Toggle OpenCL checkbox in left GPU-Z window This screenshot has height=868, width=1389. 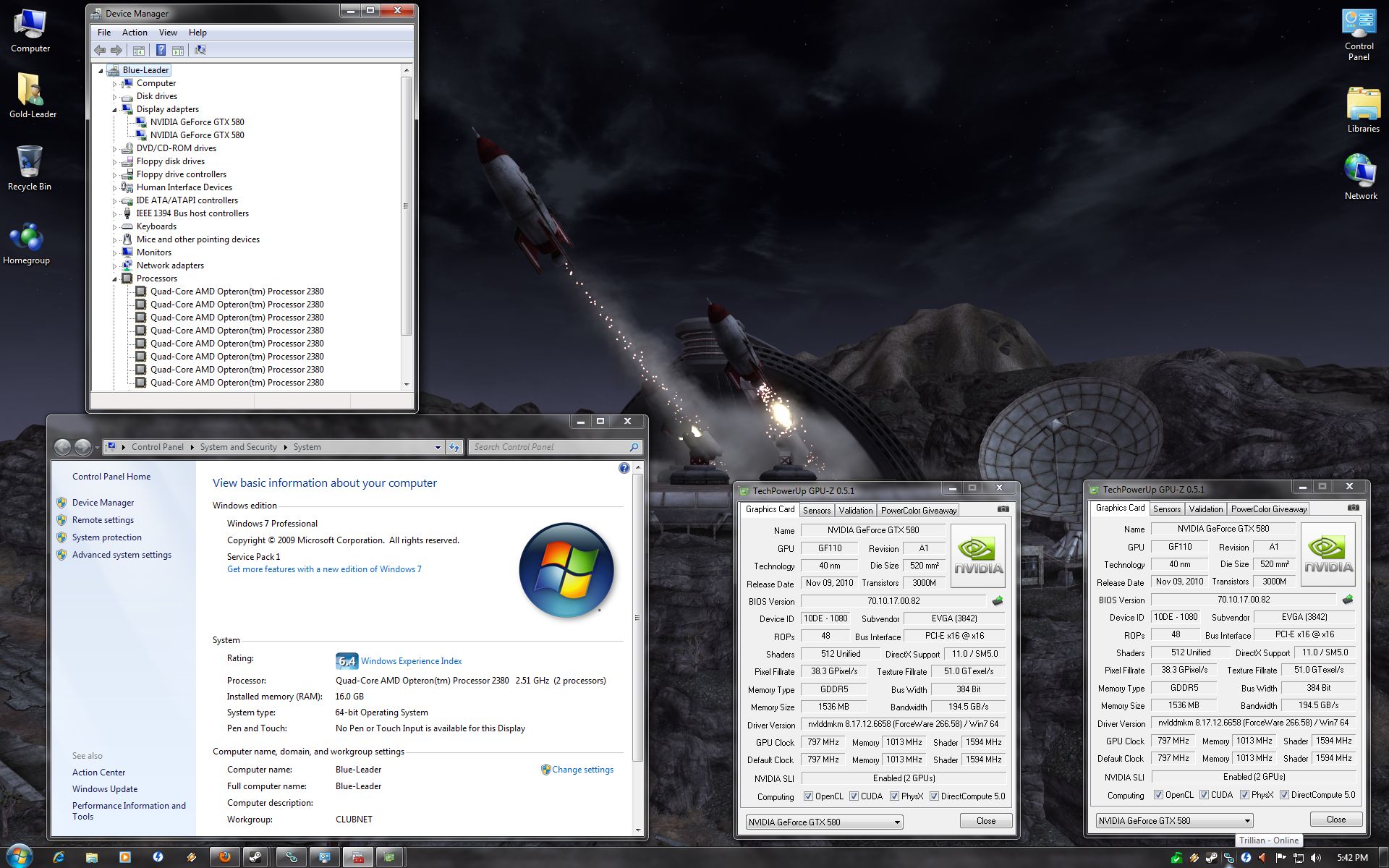808,796
